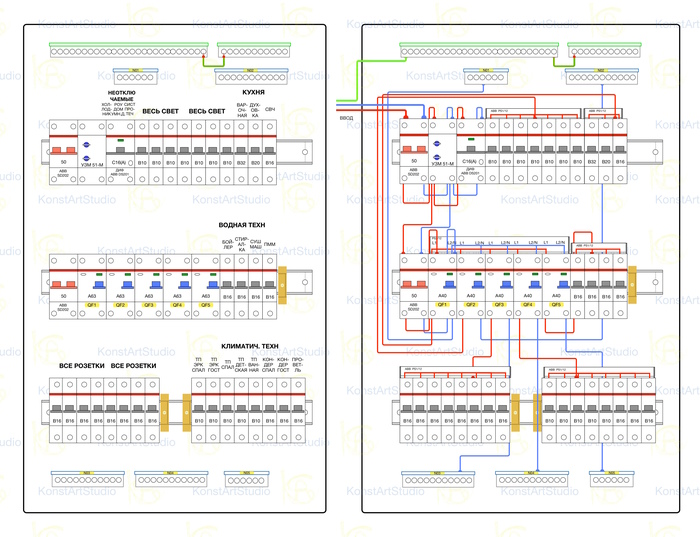Select the QF5 blue RCD in left panel

pyautogui.click(x=206, y=284)
